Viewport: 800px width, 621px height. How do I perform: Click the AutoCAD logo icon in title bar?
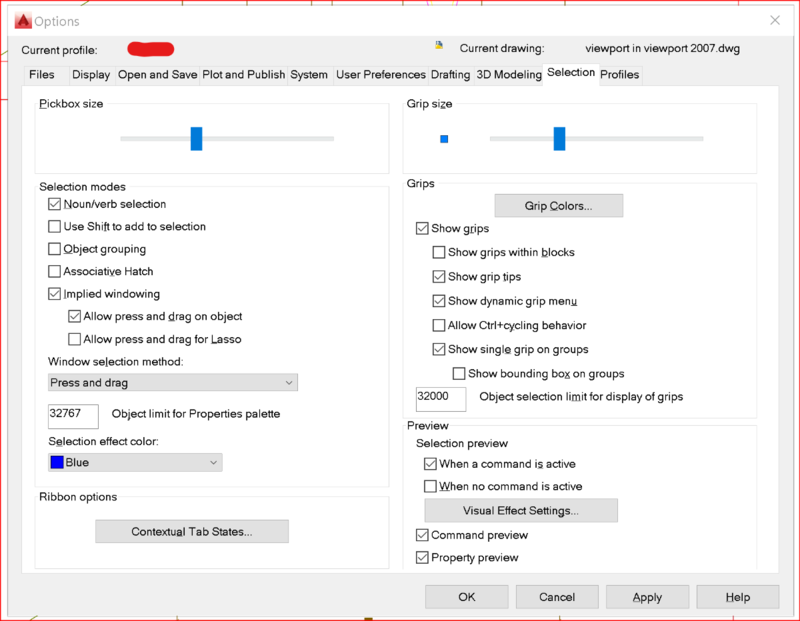coord(23,20)
